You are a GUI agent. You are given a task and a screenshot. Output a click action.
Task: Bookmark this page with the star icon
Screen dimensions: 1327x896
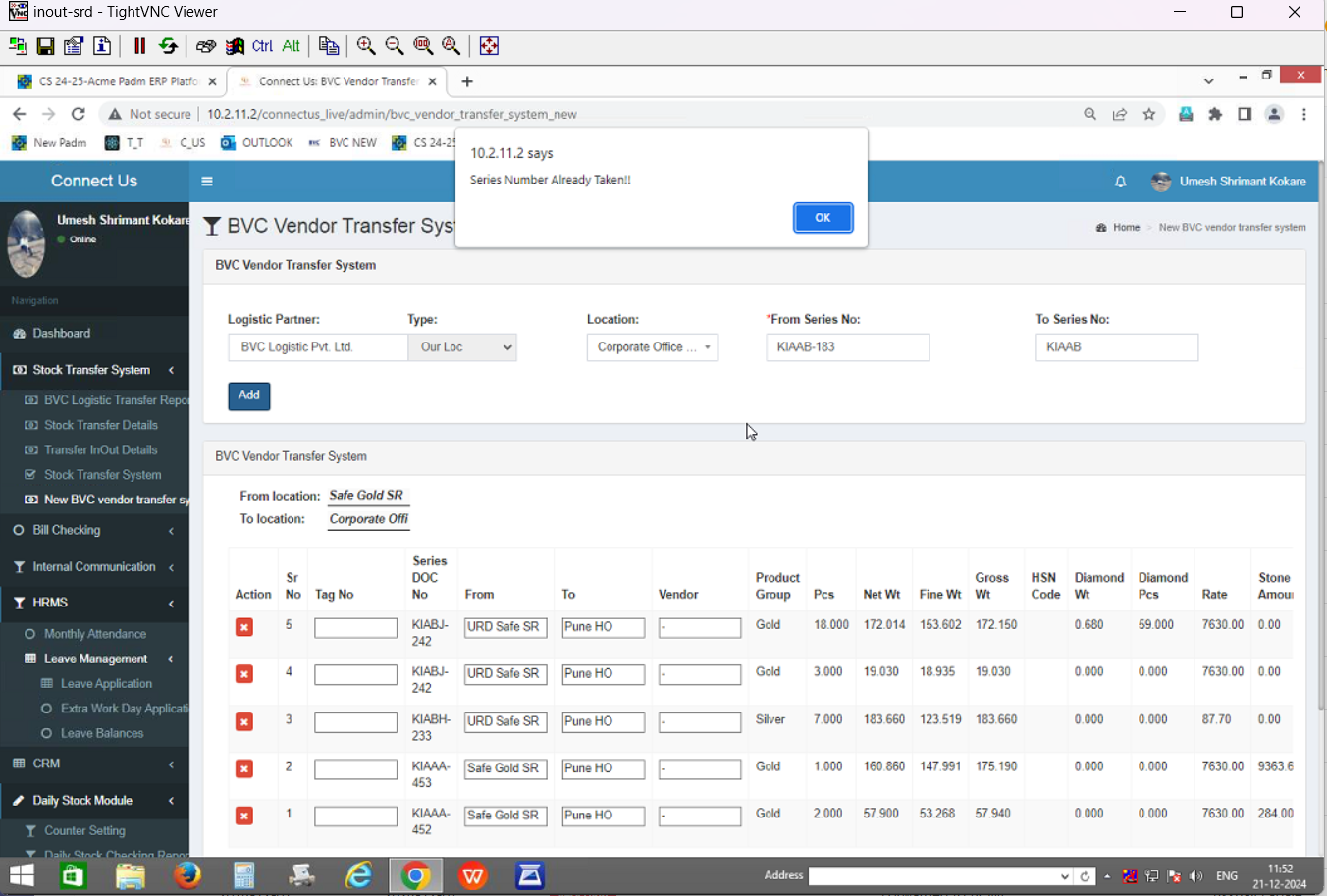(x=1149, y=114)
